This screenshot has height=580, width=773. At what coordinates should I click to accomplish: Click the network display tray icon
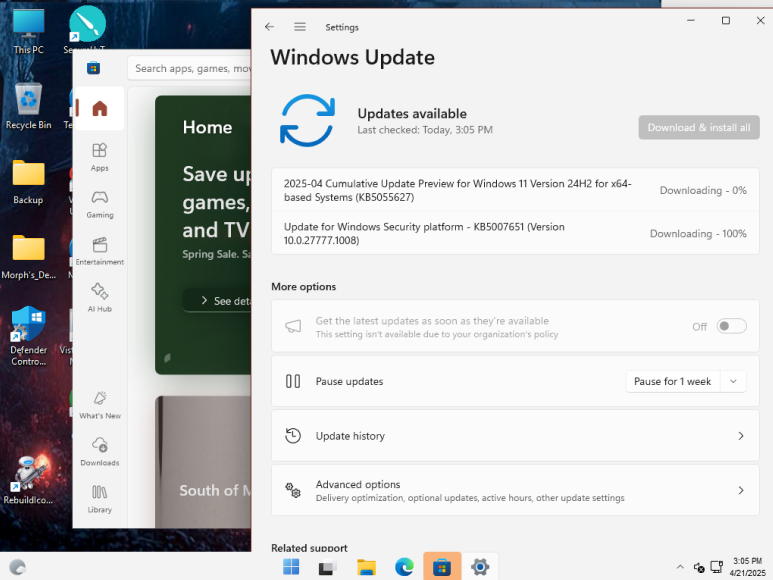[716, 567]
